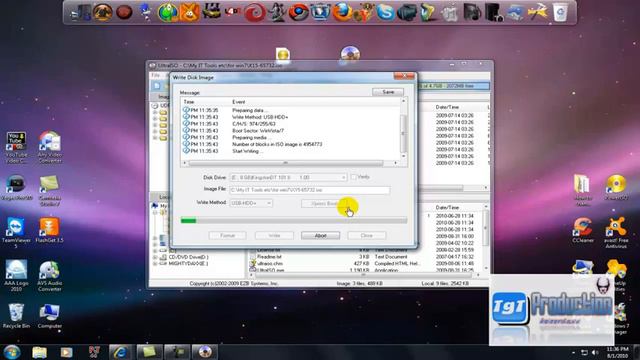Expand the CD/DVD Drive(D:) tree node
The width and height of the screenshot is (640, 360).
(x=155, y=257)
